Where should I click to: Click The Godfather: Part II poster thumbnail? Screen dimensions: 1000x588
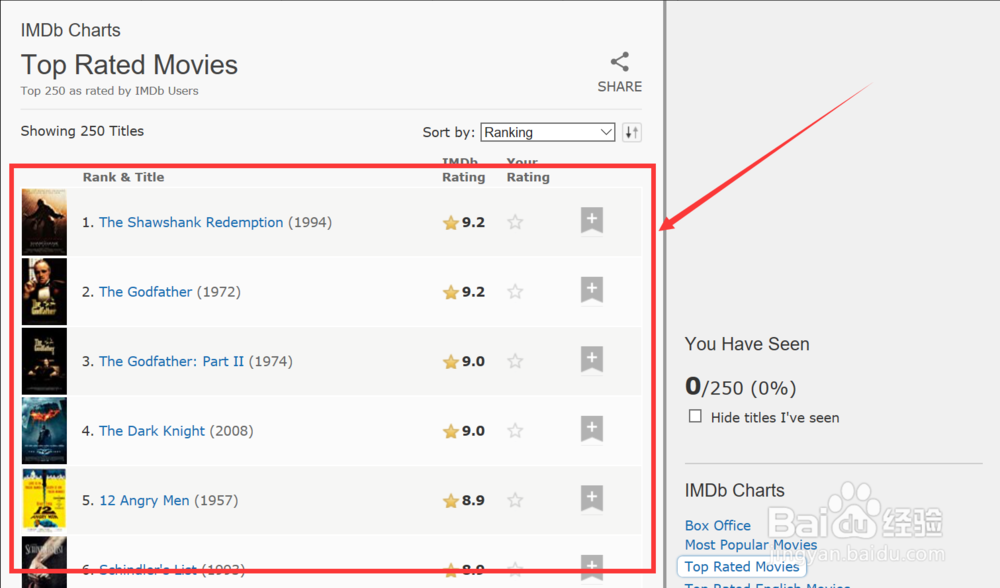point(44,361)
